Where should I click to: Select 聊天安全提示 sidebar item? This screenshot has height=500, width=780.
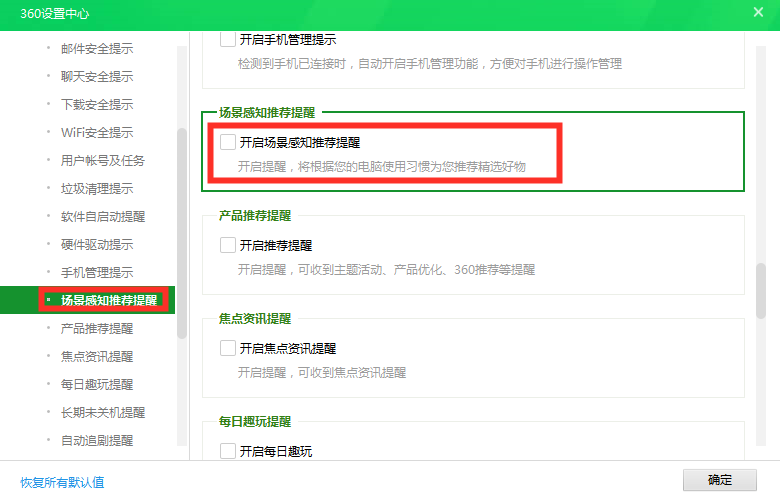tap(97, 77)
